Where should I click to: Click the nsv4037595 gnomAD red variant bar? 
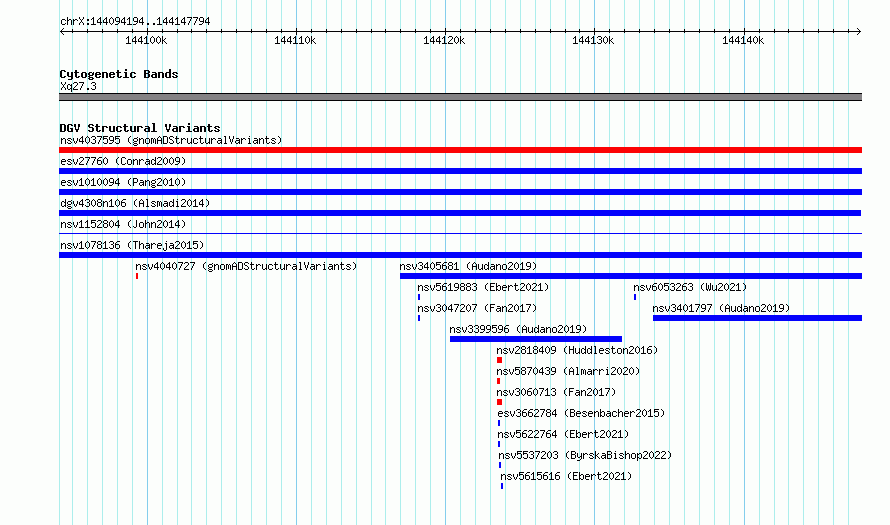[x=460, y=150]
